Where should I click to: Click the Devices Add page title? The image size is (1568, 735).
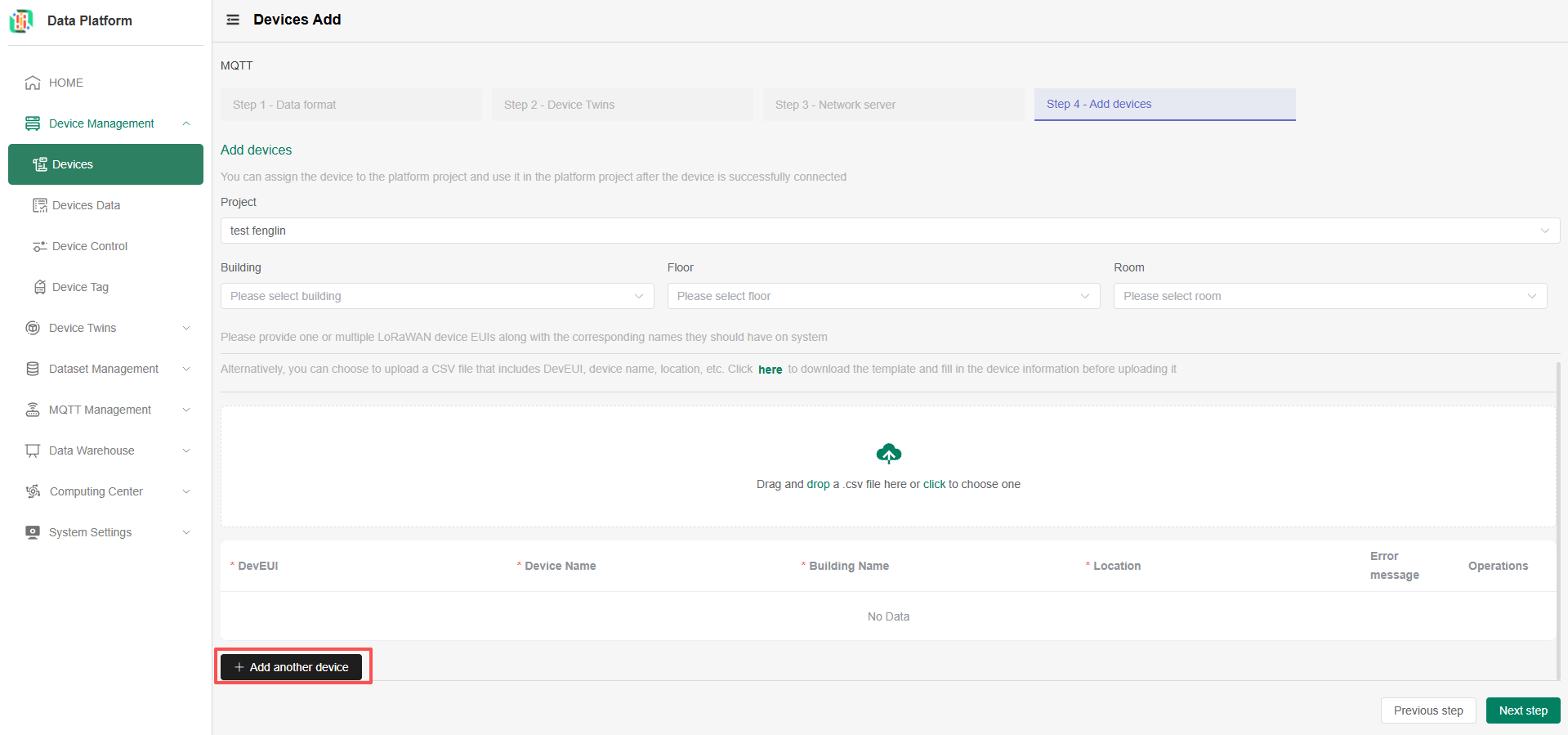[x=297, y=20]
